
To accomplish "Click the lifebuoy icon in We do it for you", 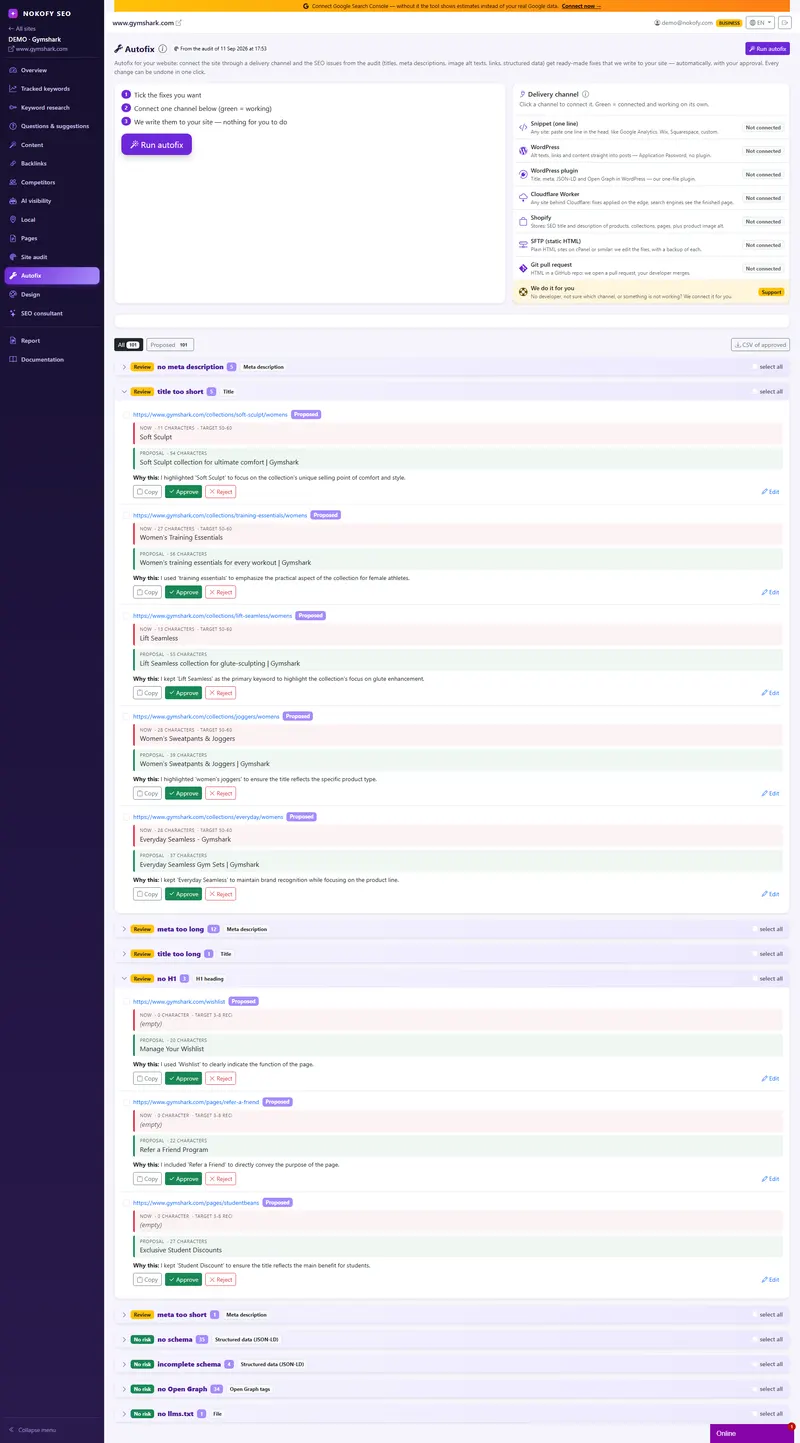I will 523,292.
